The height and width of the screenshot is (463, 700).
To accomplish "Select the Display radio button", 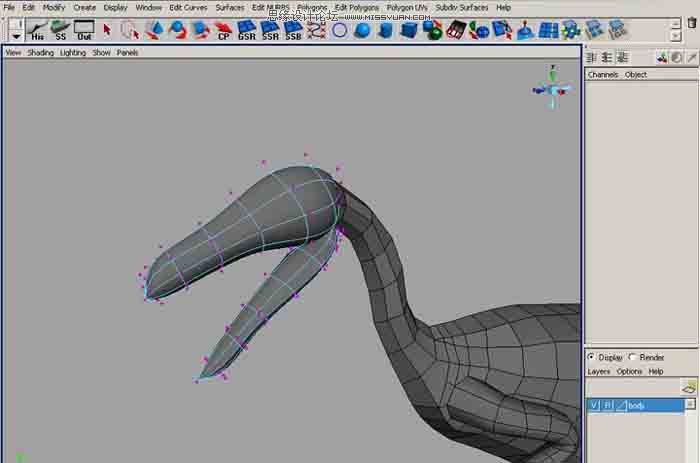I will [592, 357].
